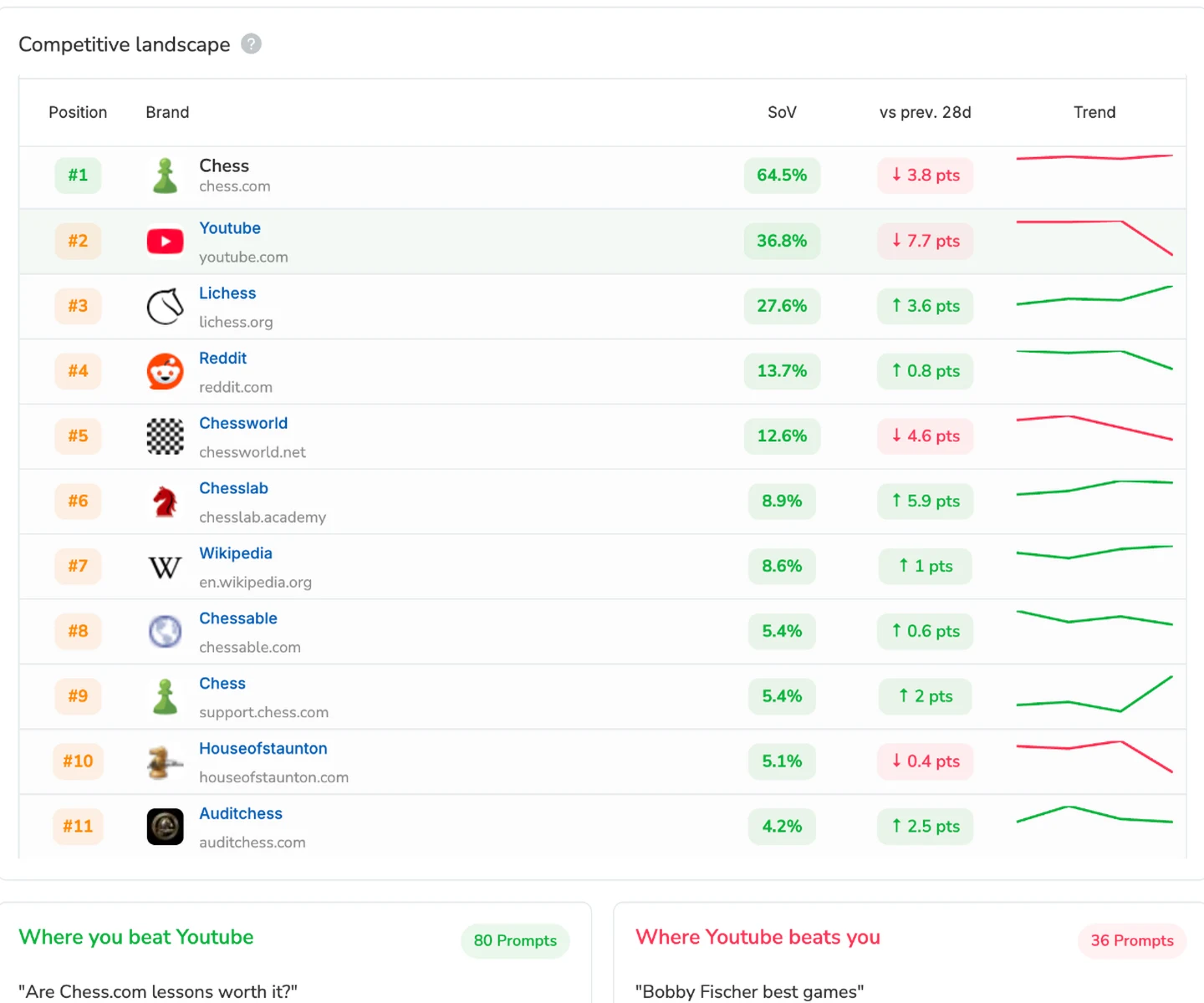View the Lichess trend sparkline
The image size is (1204, 1003).
[x=1094, y=296]
